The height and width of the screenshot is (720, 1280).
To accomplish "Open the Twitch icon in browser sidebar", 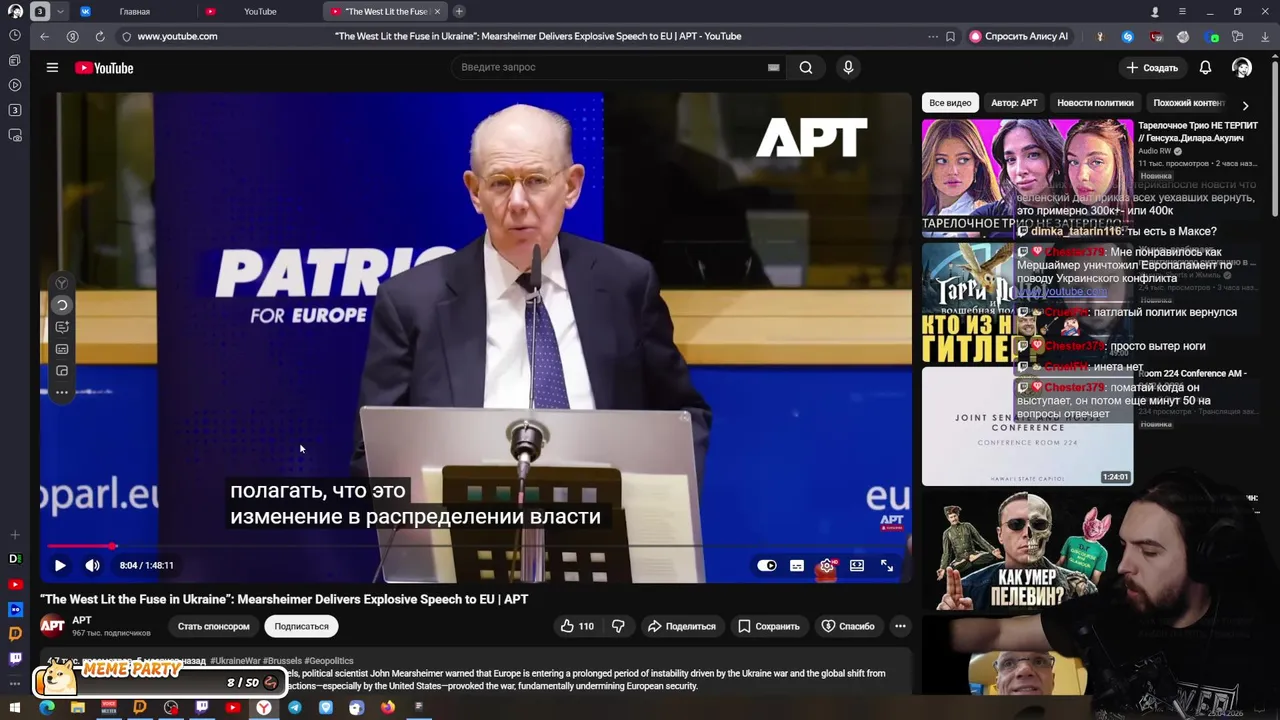I will pyautogui.click(x=15, y=658).
